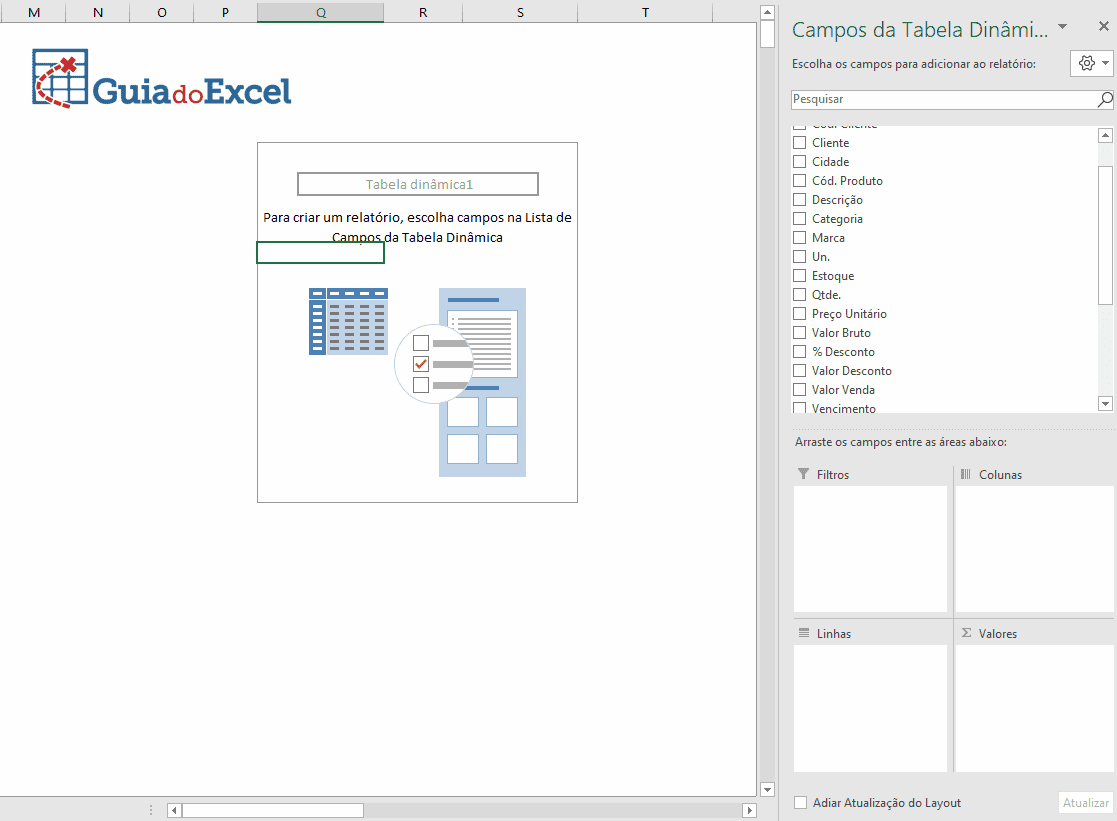1117x821 pixels.
Task: Tick the Valor Venda field checkbox
Action: click(800, 390)
